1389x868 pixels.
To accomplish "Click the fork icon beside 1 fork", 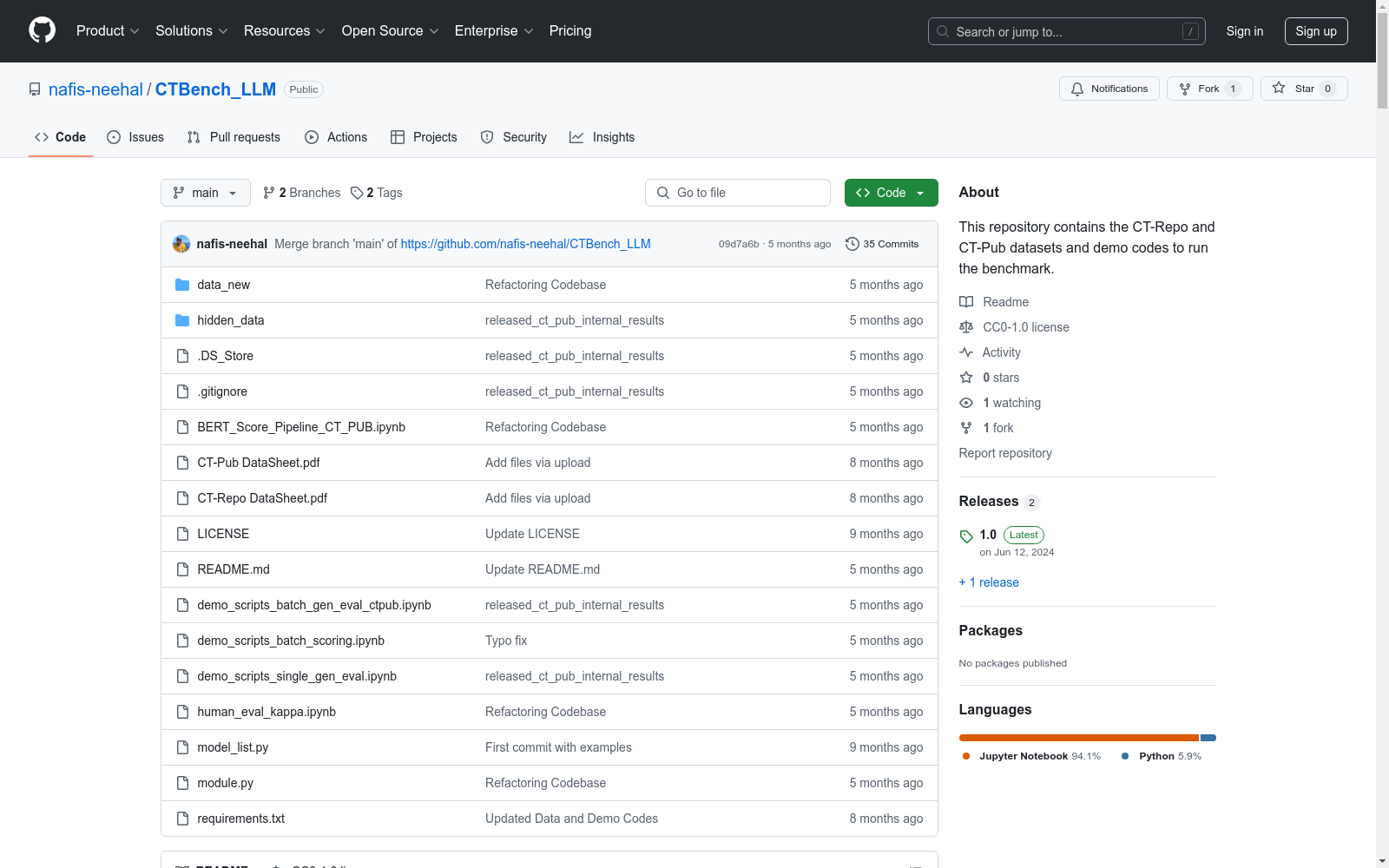I will (x=966, y=428).
